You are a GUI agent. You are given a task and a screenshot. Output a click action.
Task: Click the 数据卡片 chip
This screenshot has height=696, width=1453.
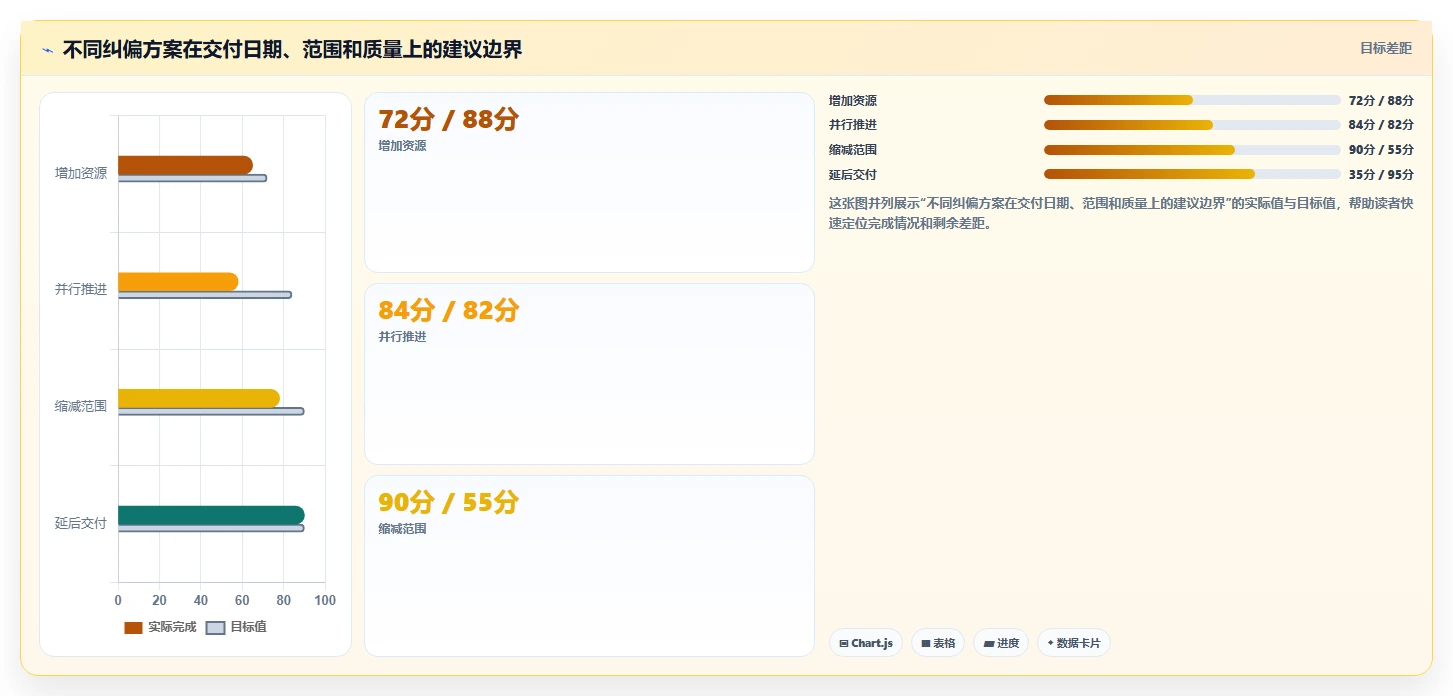[1074, 643]
